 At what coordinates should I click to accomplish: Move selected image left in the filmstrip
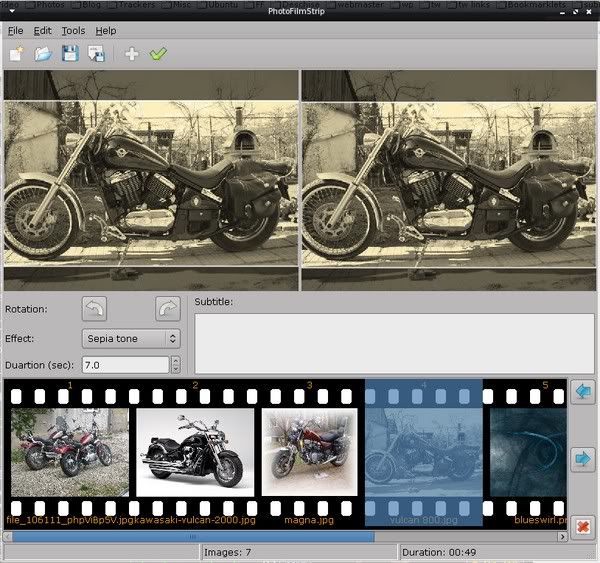click(x=582, y=392)
